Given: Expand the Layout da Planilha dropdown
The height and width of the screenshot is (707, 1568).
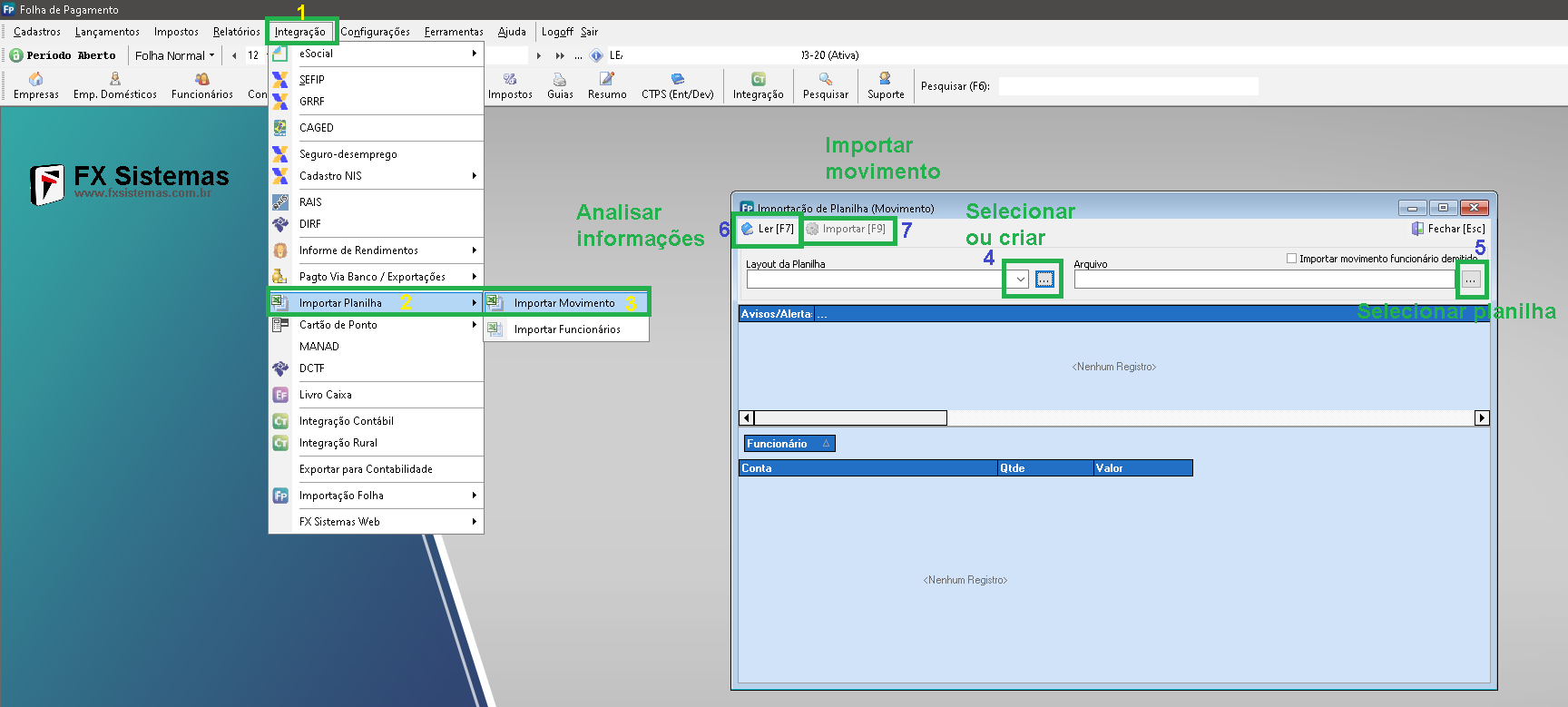Looking at the screenshot, I should pos(1021,280).
